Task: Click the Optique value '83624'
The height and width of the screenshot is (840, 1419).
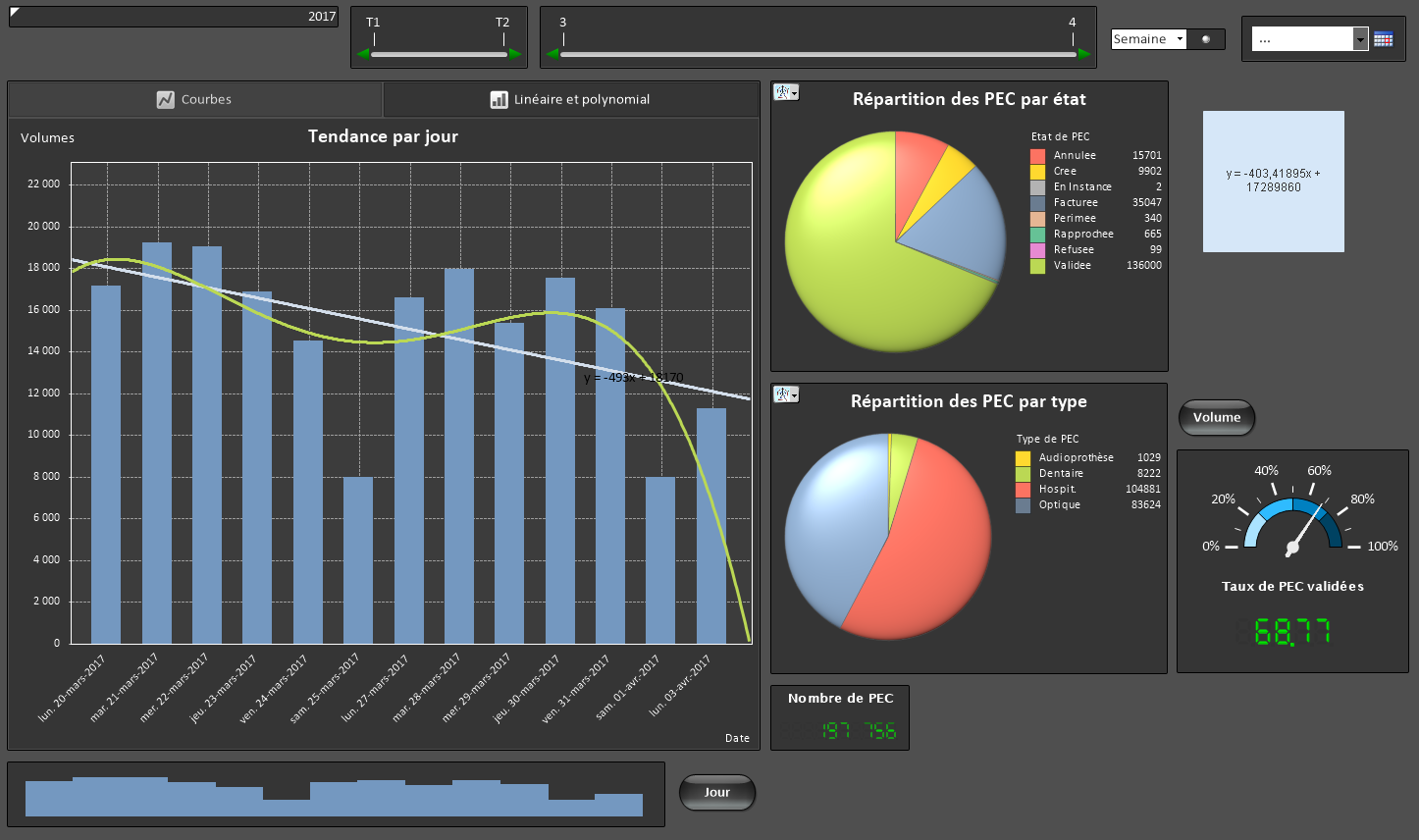Action: (1146, 505)
